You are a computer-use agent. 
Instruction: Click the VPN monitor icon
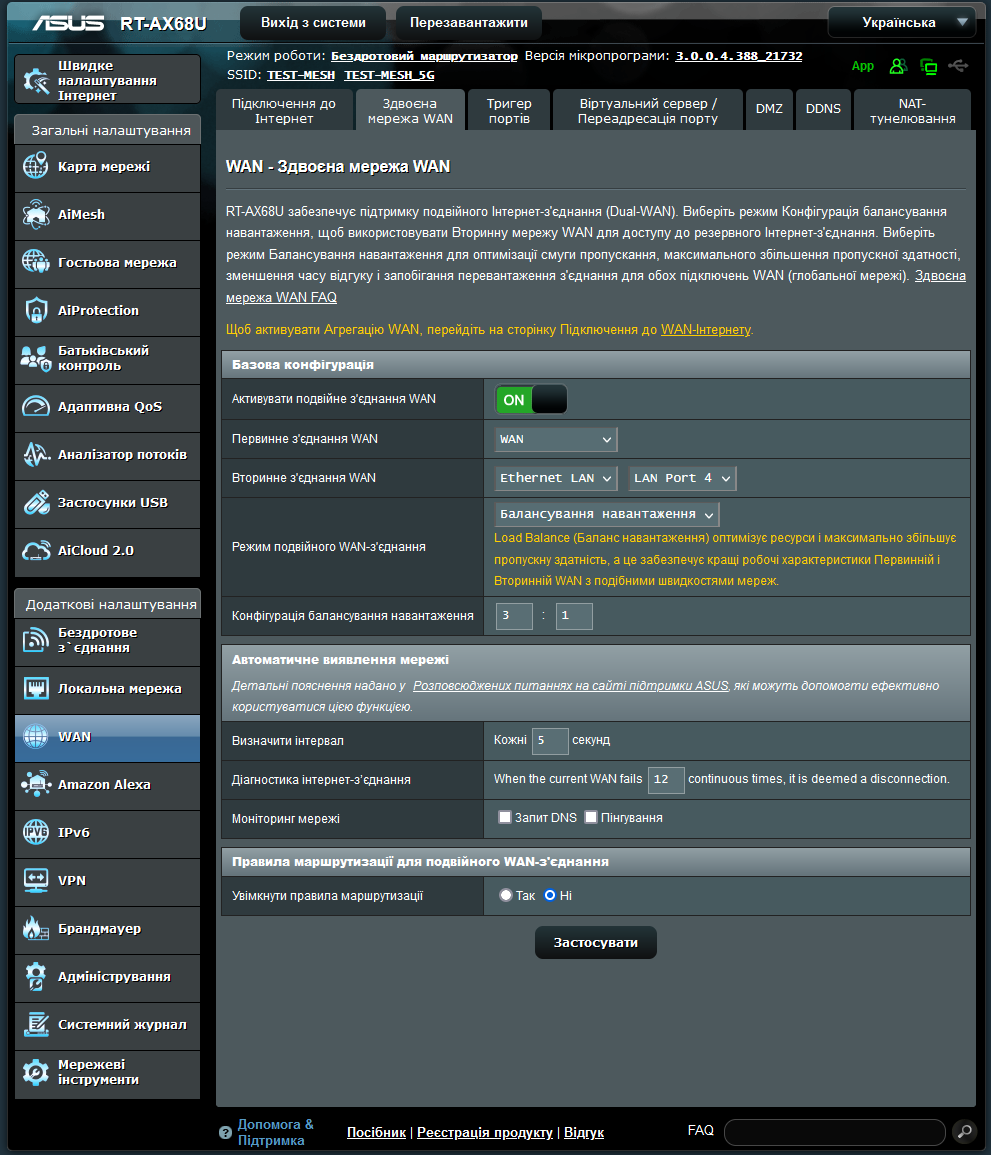point(35,880)
